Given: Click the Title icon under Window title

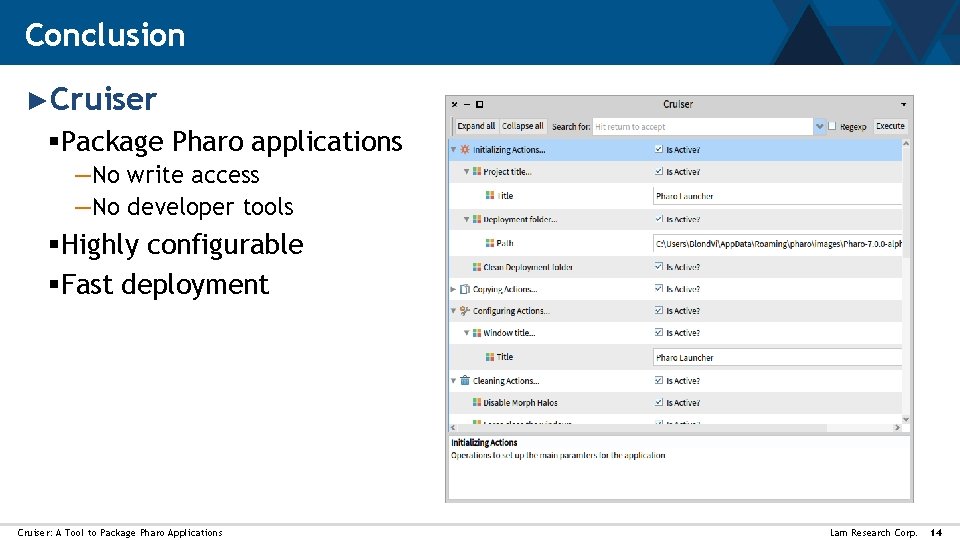Looking at the screenshot, I should [x=490, y=357].
